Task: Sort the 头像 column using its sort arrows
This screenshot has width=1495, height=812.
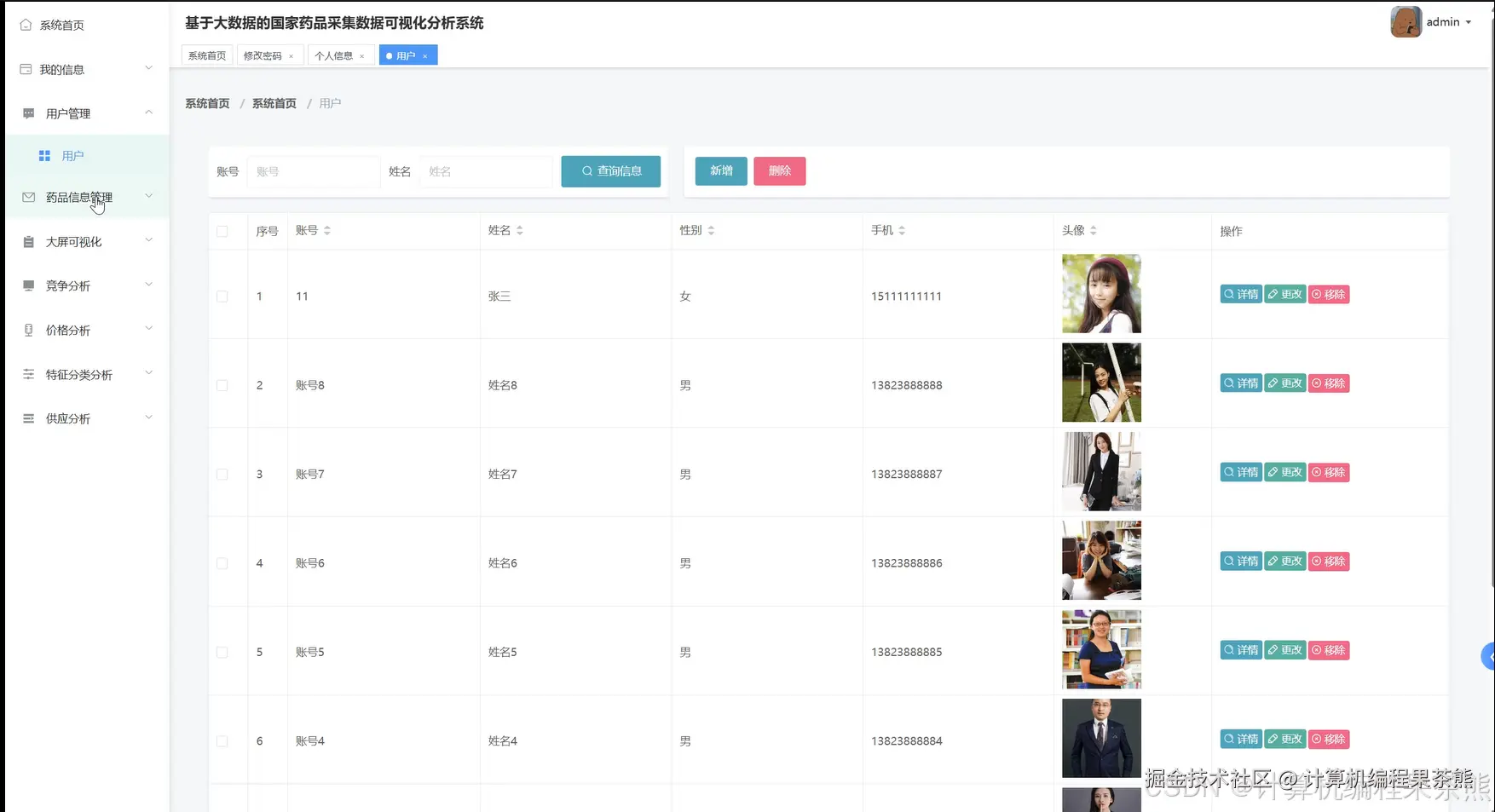Action: [1094, 230]
